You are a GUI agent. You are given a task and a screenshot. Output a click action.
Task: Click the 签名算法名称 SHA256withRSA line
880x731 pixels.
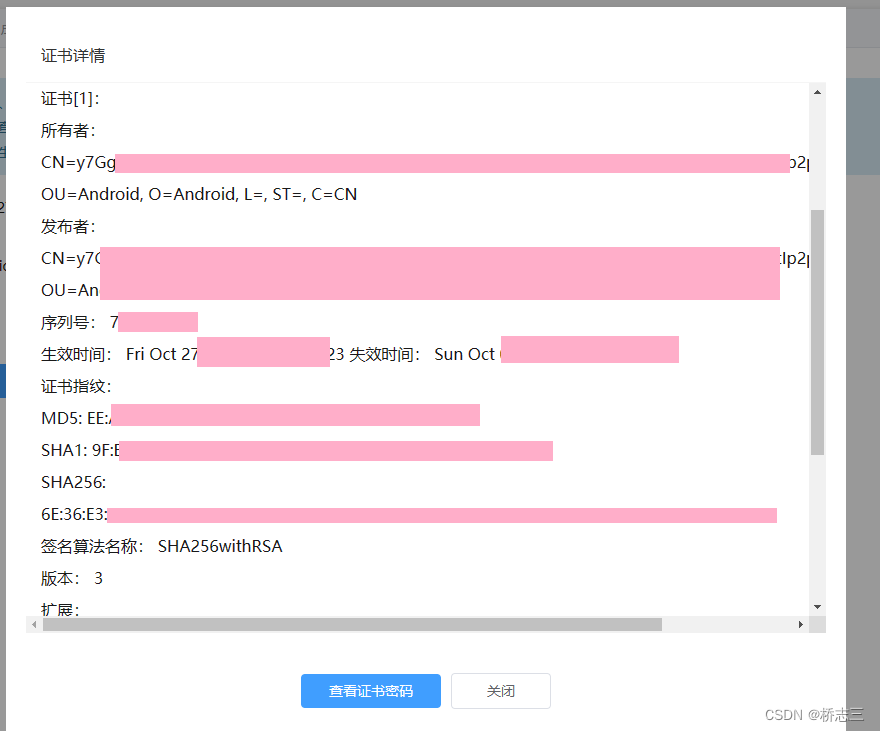(x=162, y=546)
